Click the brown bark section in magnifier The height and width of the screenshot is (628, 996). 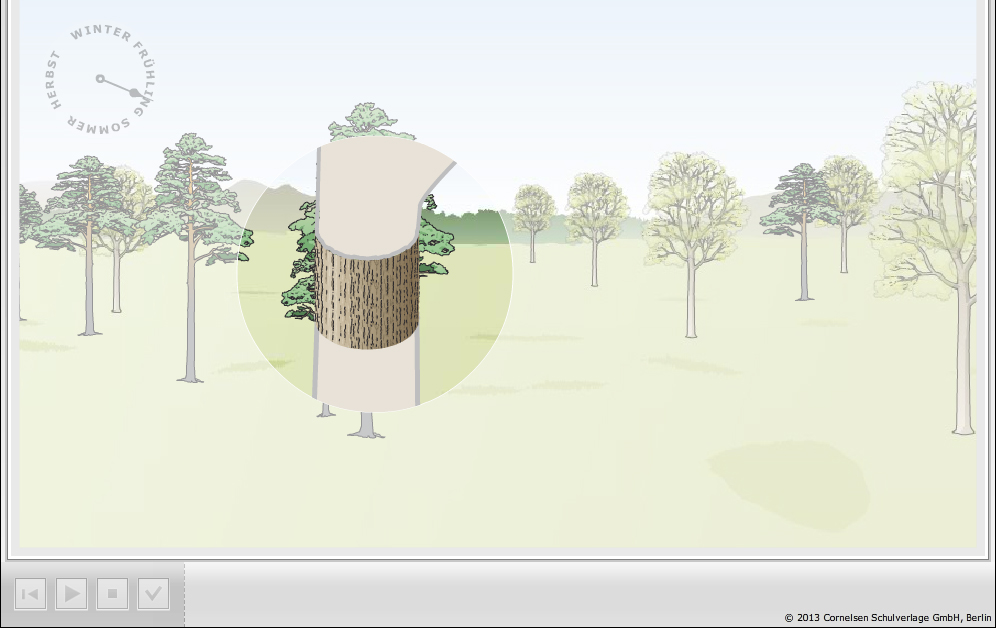(367, 296)
